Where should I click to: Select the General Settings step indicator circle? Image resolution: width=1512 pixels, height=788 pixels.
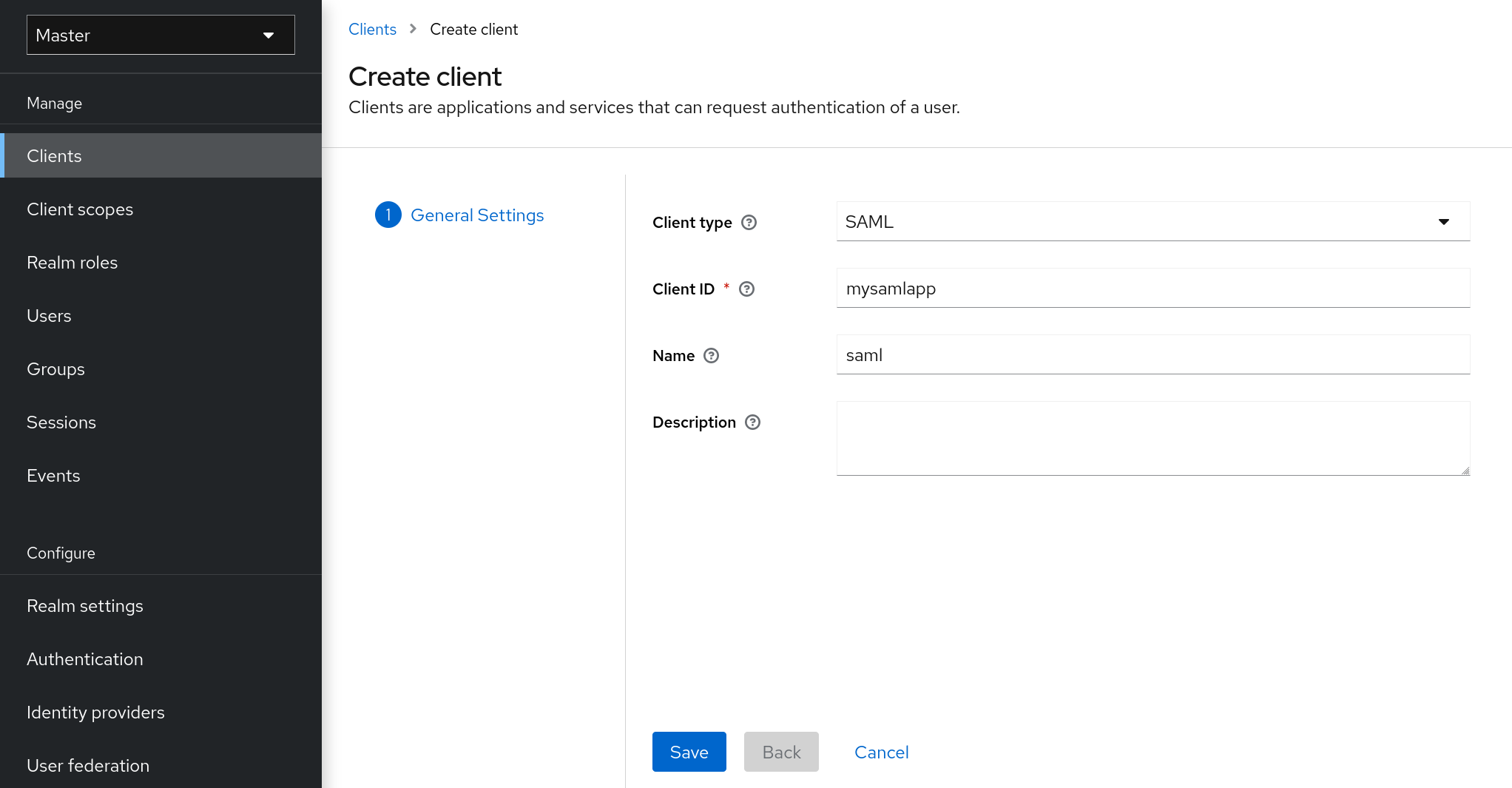[388, 215]
